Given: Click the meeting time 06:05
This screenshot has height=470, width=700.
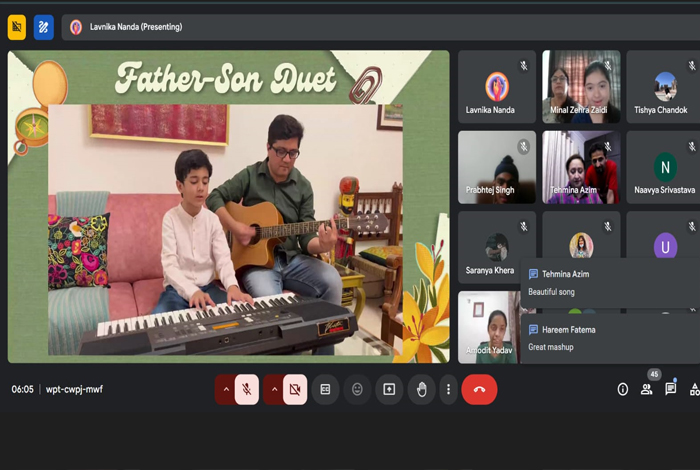Looking at the screenshot, I should click(x=22, y=389).
